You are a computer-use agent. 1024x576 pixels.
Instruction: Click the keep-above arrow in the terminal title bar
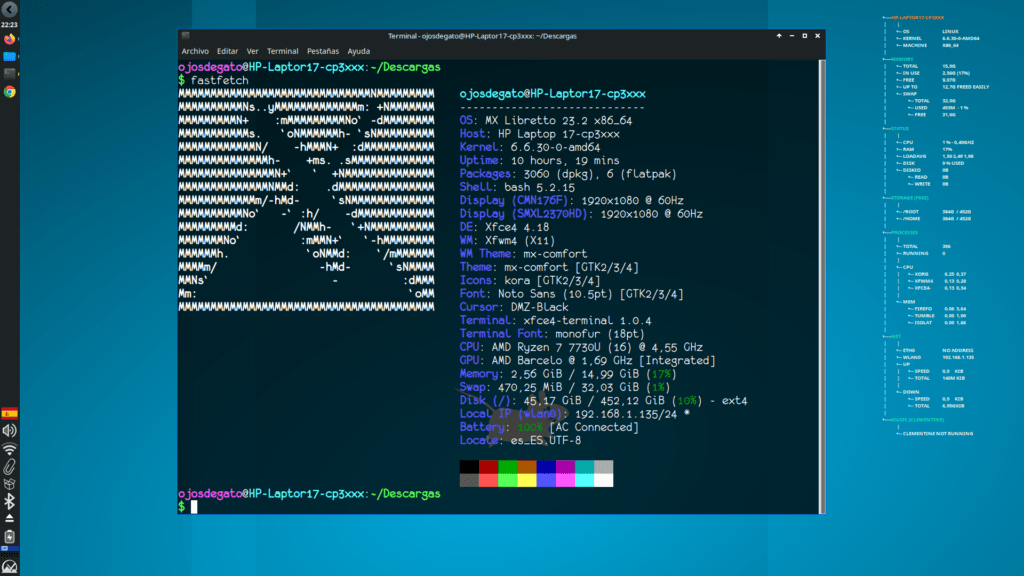tap(779, 36)
